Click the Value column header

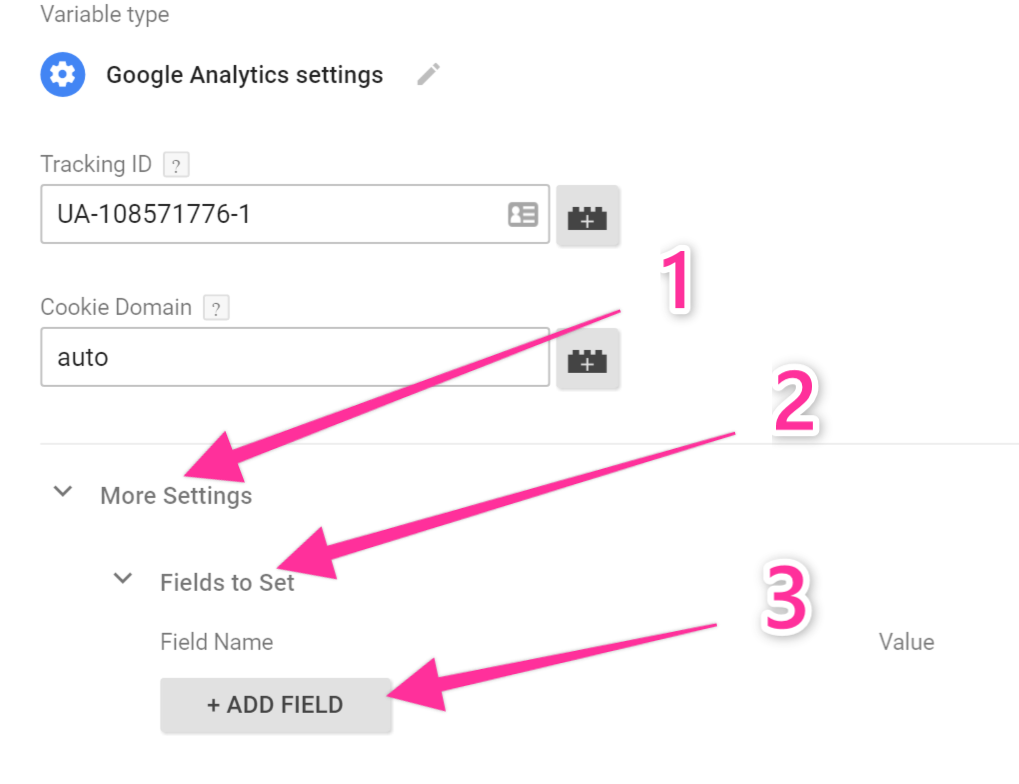click(x=906, y=642)
